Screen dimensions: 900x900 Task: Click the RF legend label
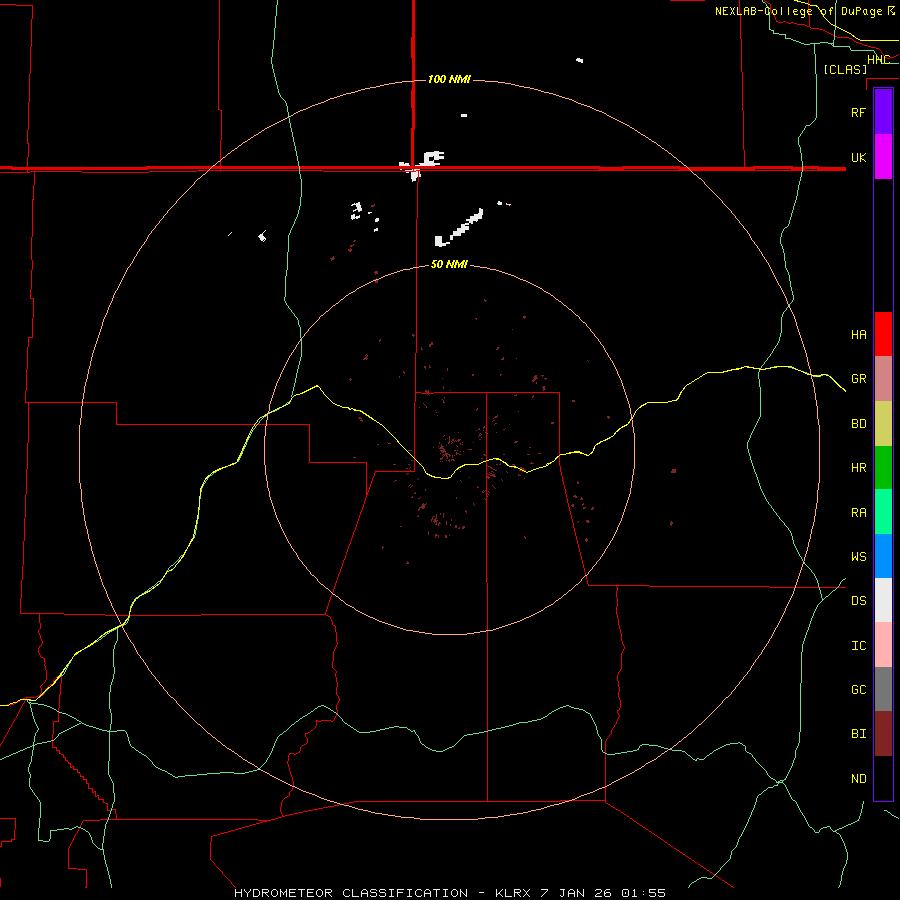[858, 112]
